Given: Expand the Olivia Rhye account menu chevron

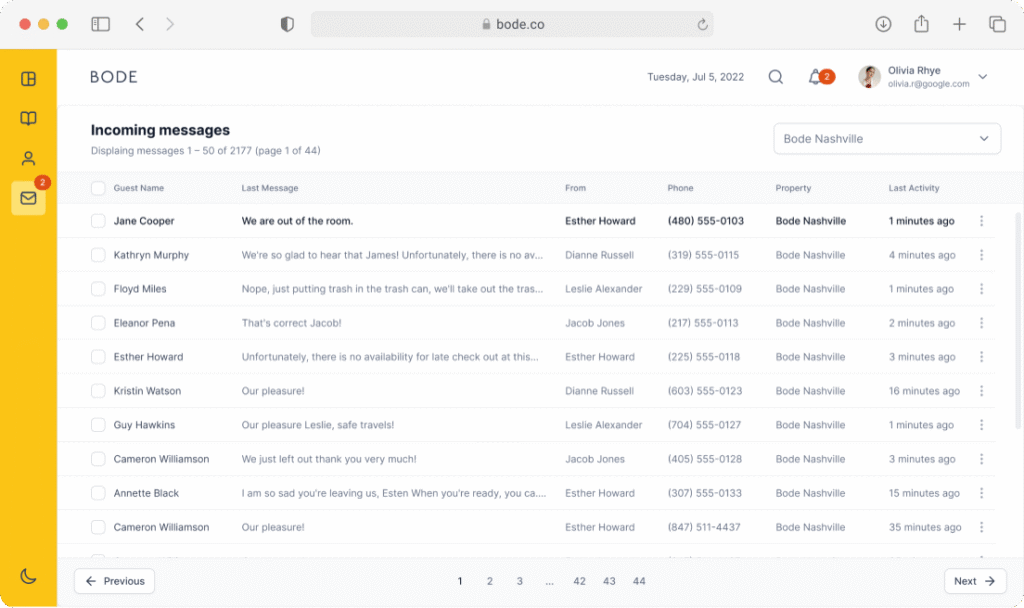Looking at the screenshot, I should 982,77.
